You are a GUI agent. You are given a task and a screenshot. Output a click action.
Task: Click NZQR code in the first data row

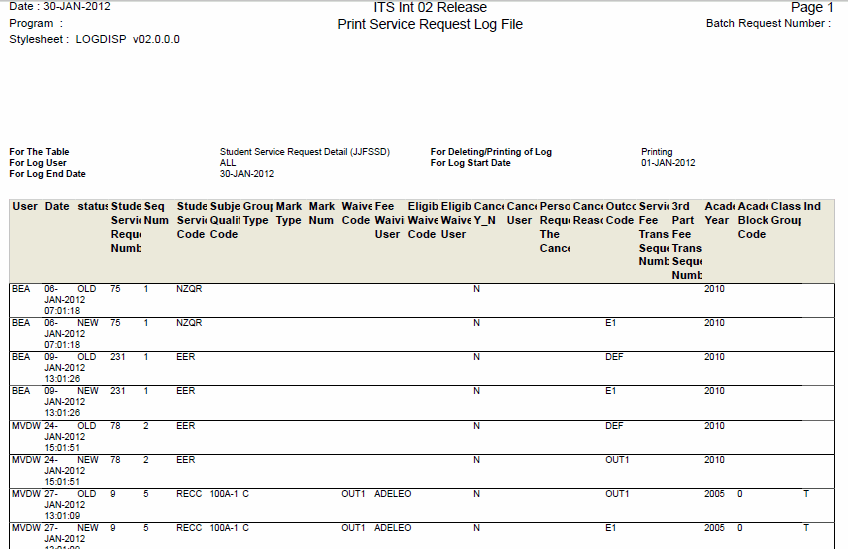click(189, 288)
